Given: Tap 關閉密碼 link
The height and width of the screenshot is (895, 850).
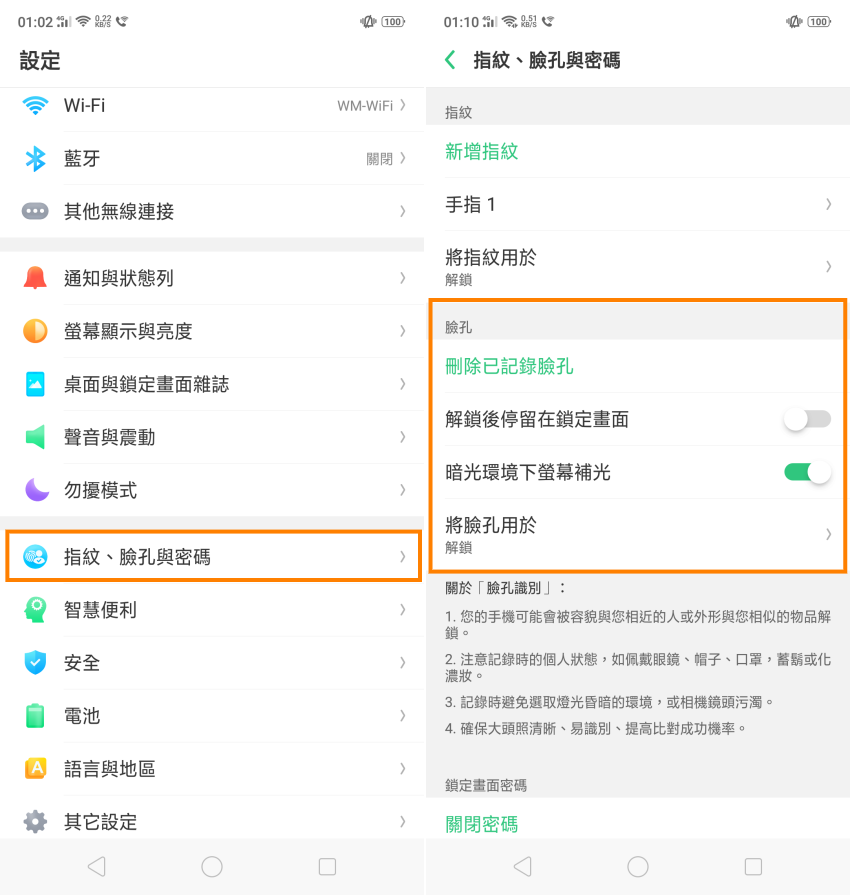Looking at the screenshot, I should [482, 824].
